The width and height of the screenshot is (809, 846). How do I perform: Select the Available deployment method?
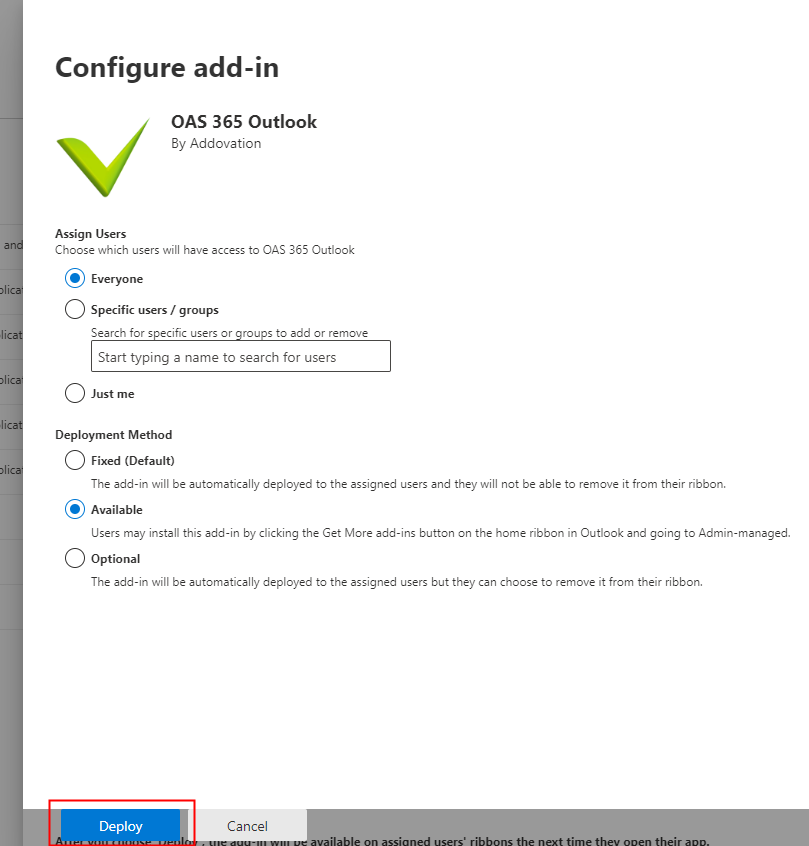(74, 509)
